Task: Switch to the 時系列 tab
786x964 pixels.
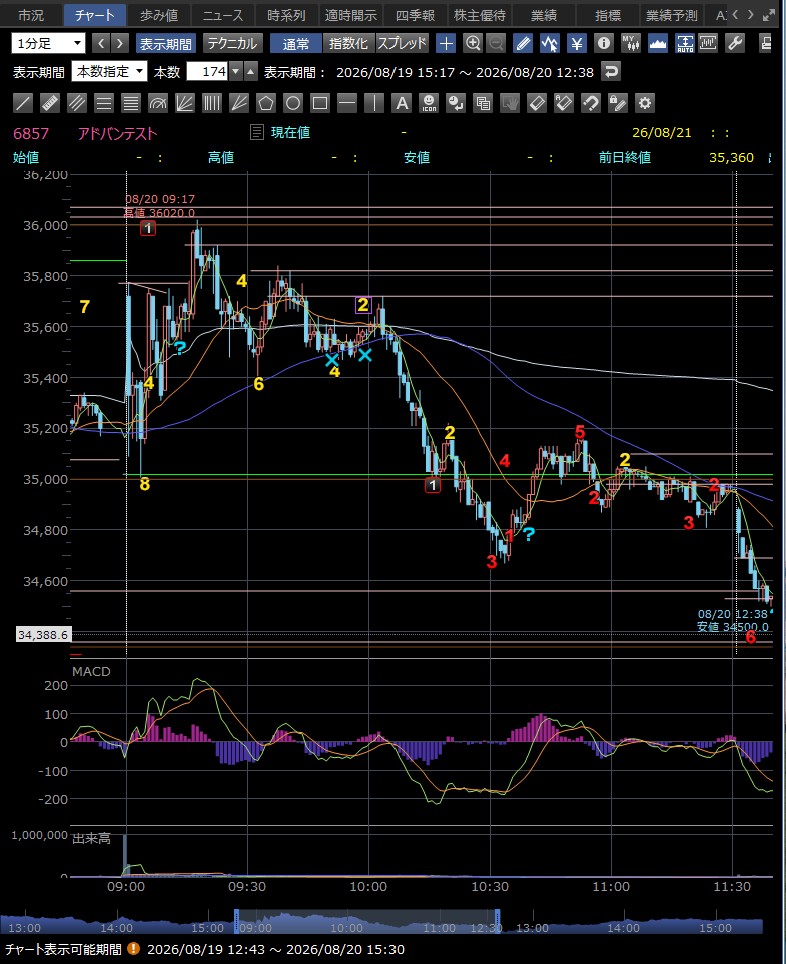Action: 287,15
